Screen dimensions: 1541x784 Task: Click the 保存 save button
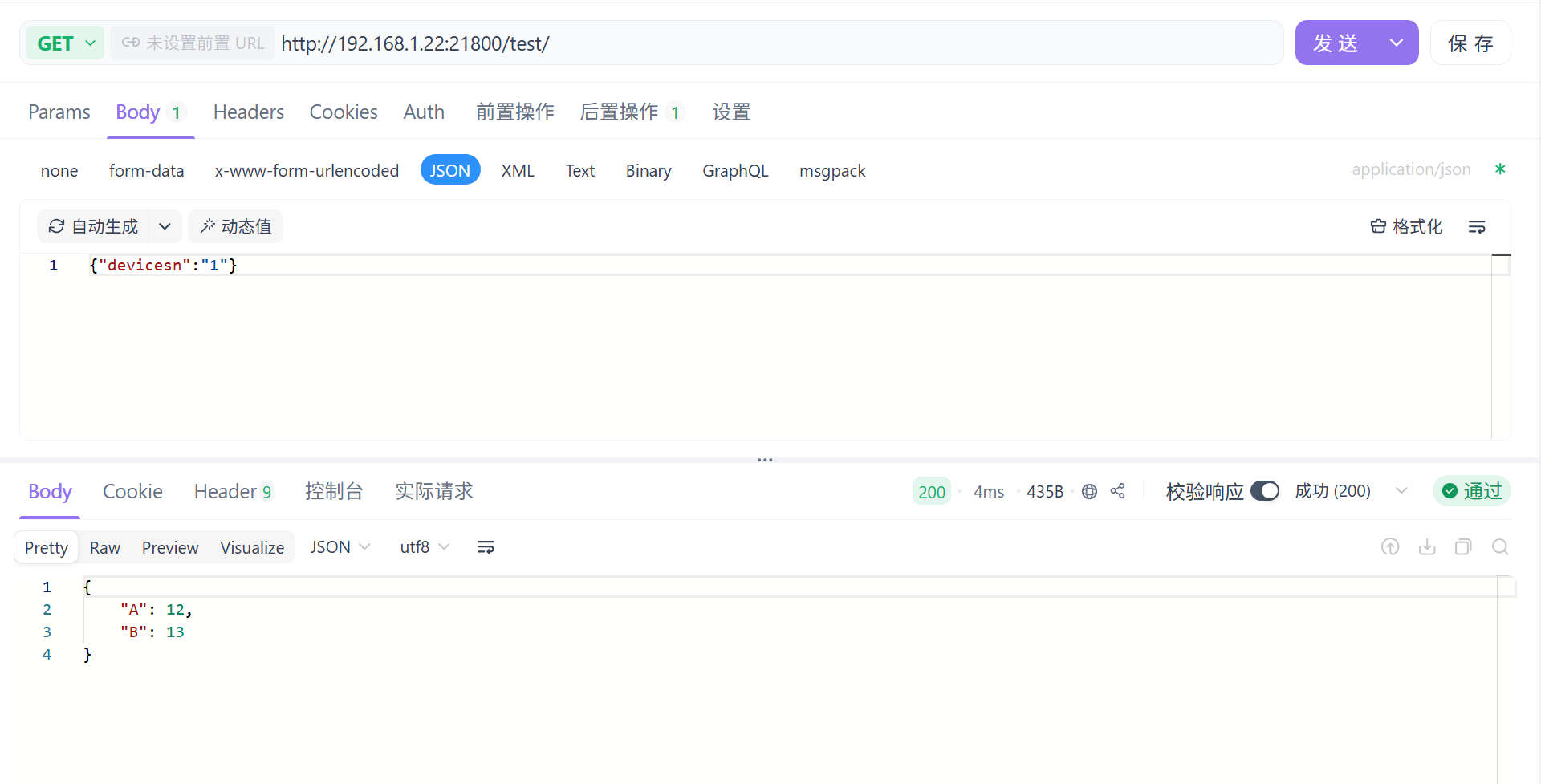(1470, 43)
